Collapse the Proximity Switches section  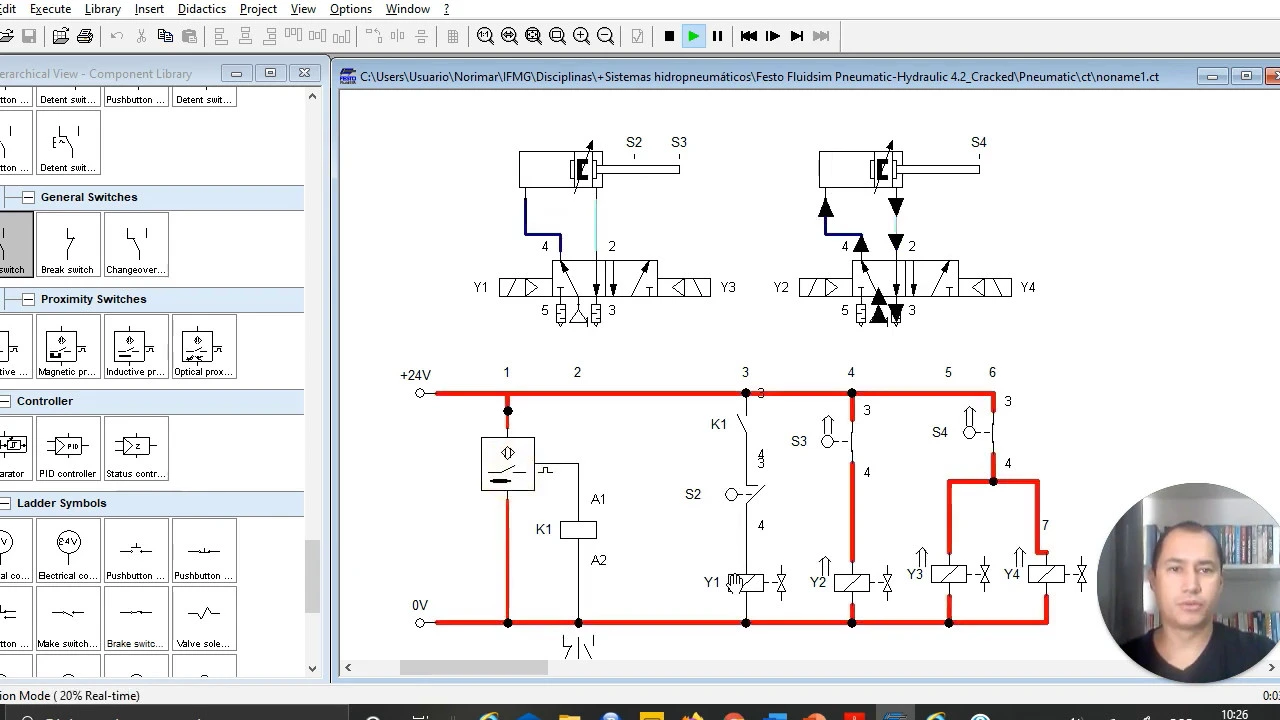[x=28, y=299]
